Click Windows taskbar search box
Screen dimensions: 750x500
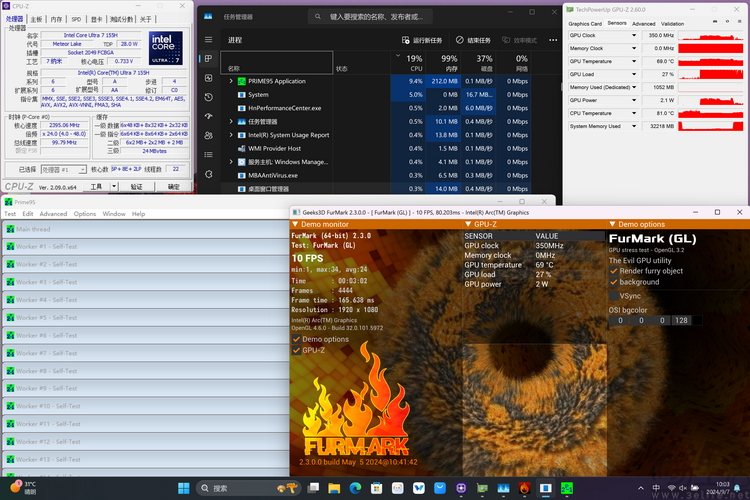(247, 488)
